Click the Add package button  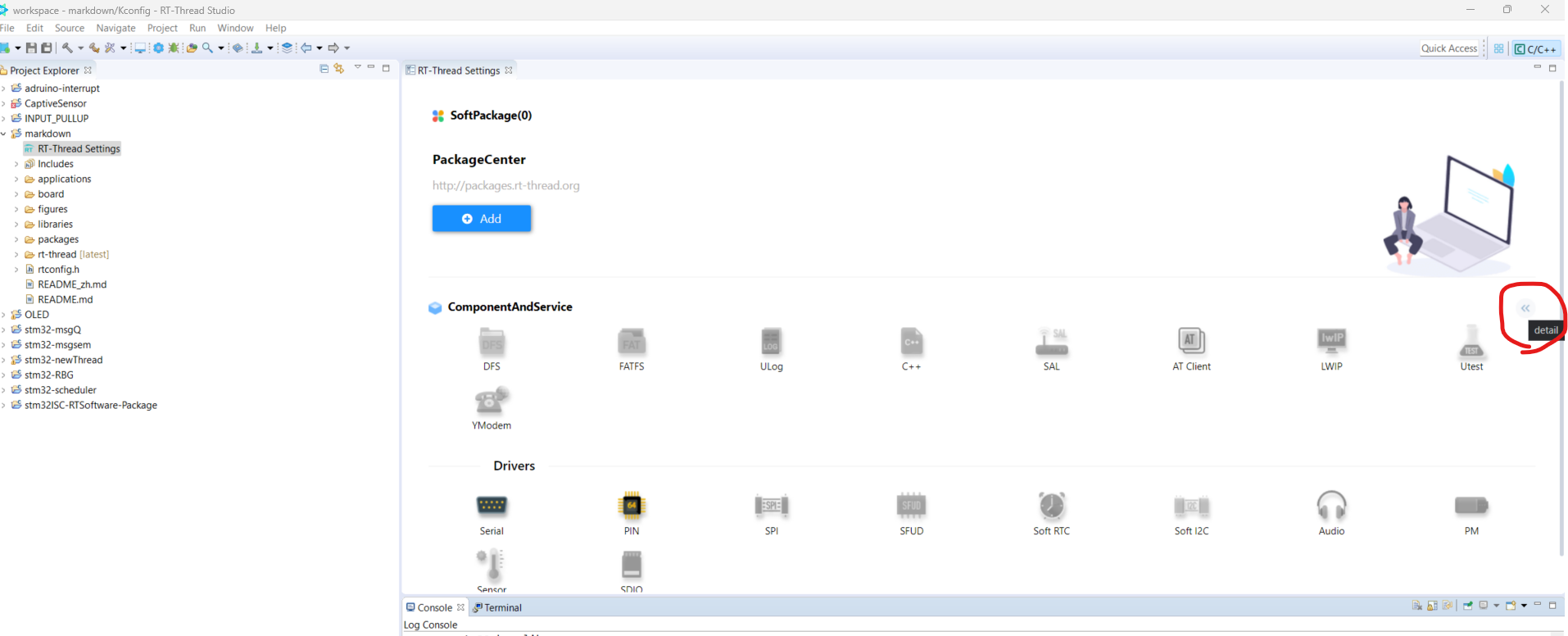482,219
